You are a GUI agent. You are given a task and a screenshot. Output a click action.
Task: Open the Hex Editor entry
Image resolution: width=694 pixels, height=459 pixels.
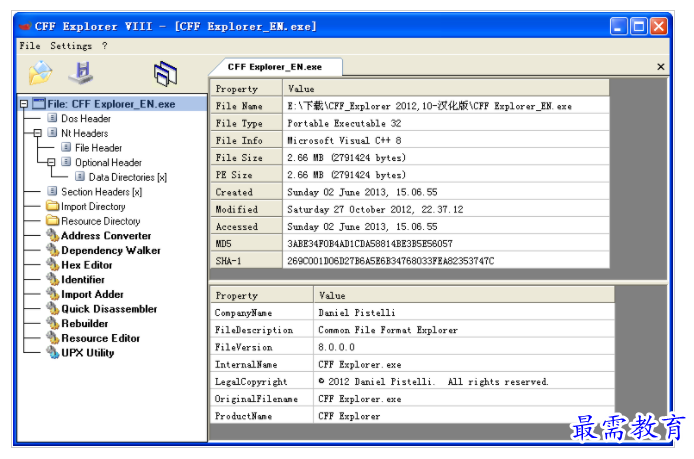(87, 265)
